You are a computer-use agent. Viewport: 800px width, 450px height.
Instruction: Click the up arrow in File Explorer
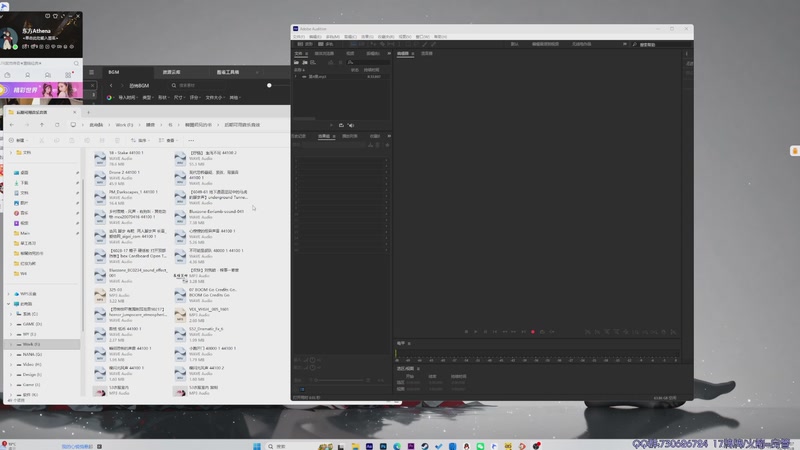tap(42, 124)
